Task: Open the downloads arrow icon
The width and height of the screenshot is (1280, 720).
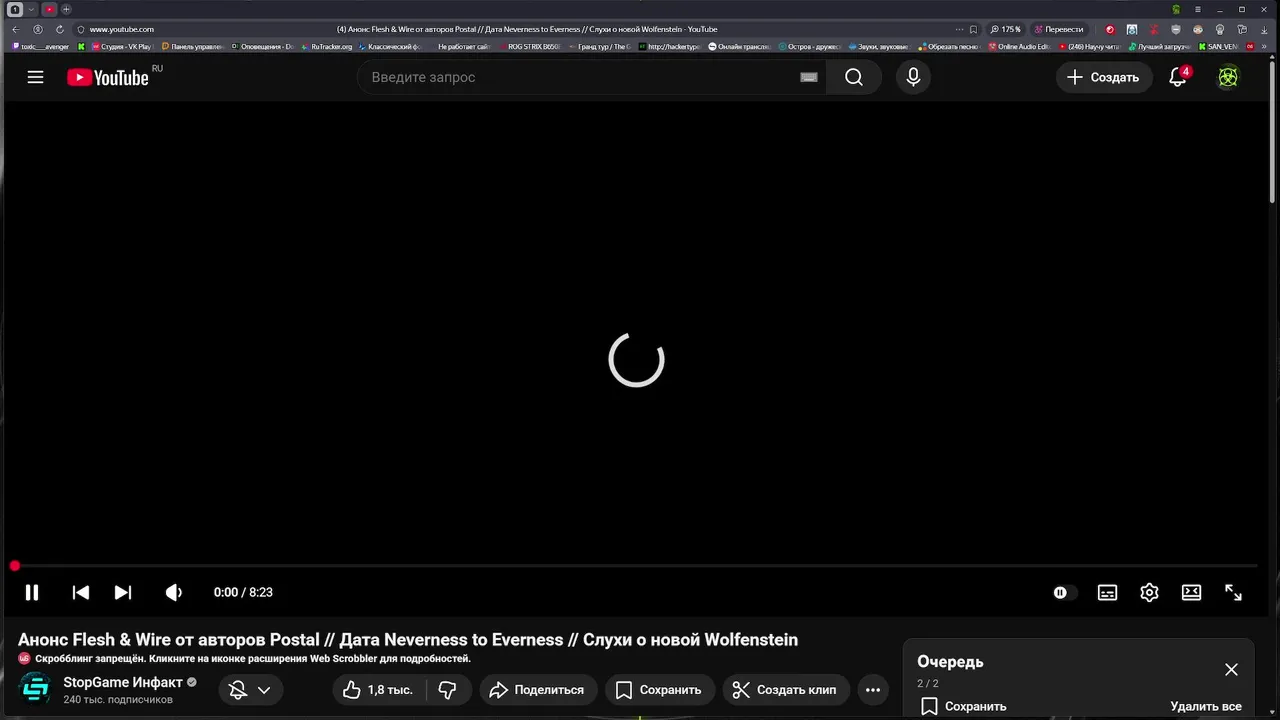Action: coord(1264,29)
